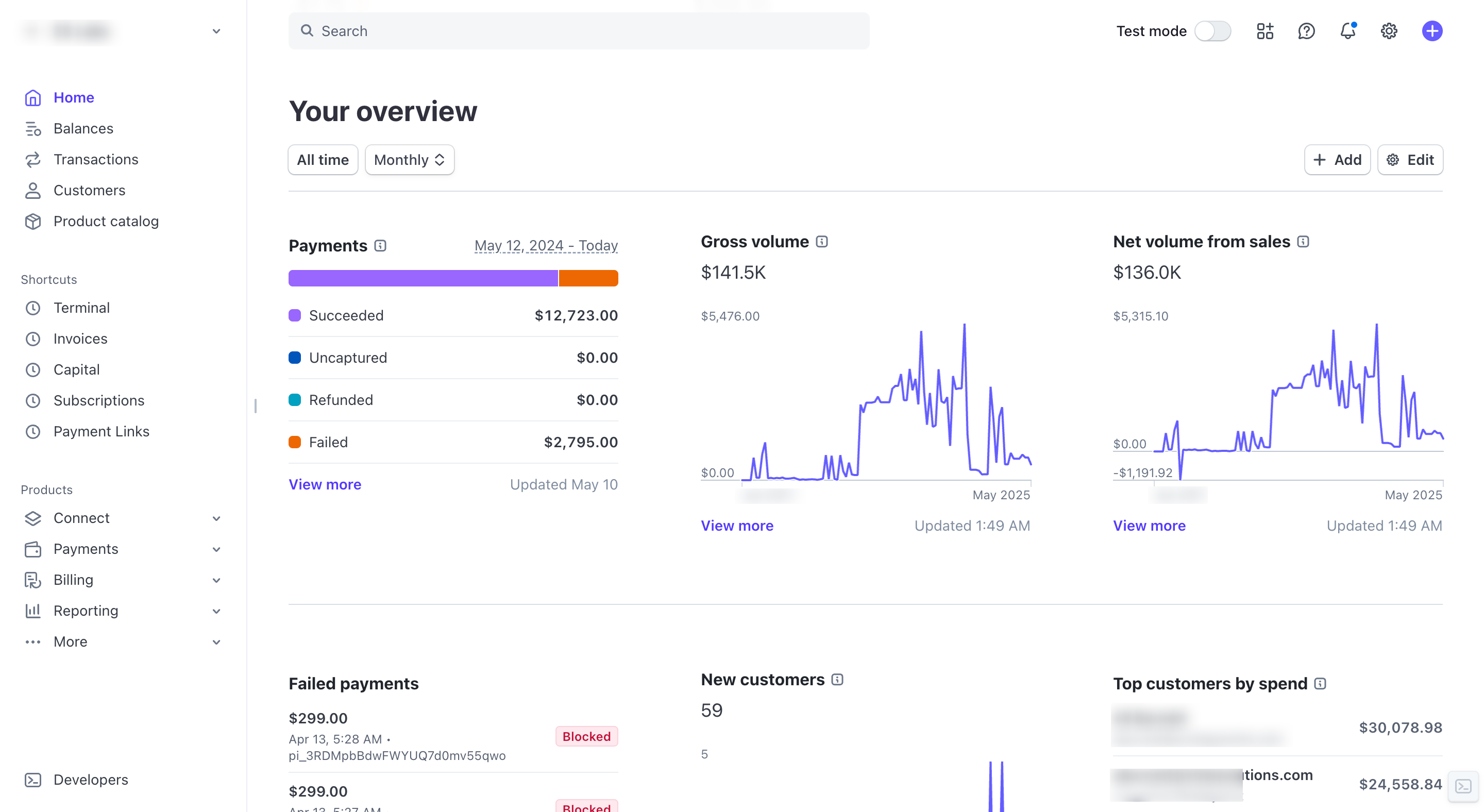Image resolution: width=1484 pixels, height=812 pixels.
Task: Open the settings gear icon
Action: point(1389,31)
